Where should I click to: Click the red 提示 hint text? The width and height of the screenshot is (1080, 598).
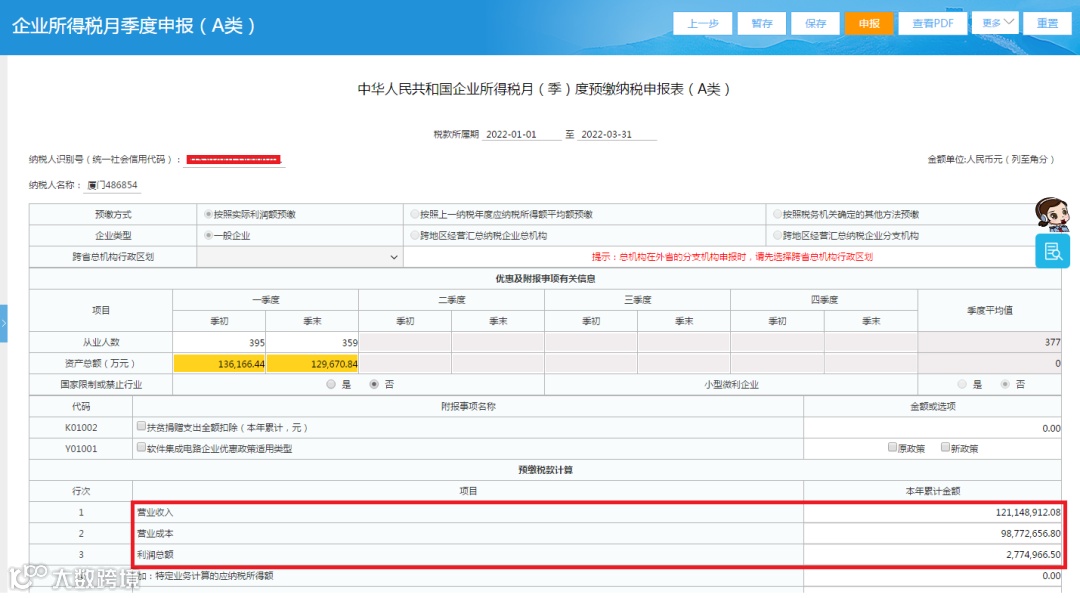[732, 257]
